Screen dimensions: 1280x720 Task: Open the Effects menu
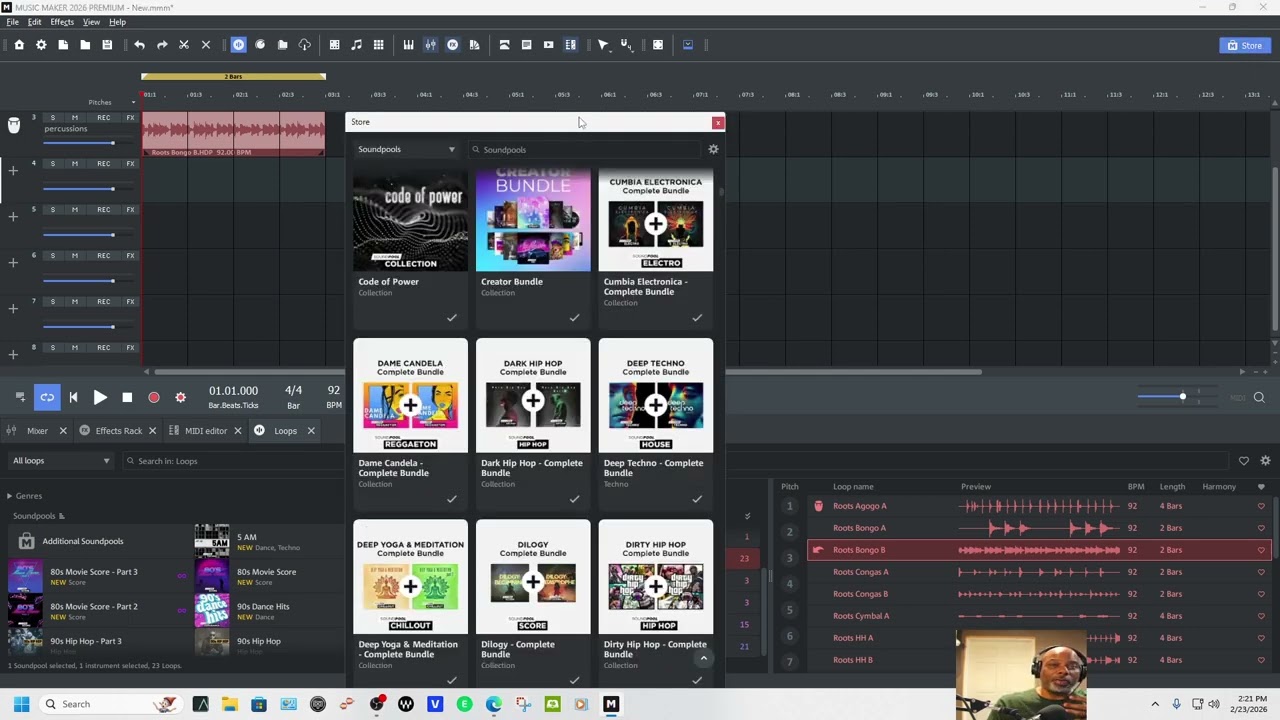(x=62, y=22)
